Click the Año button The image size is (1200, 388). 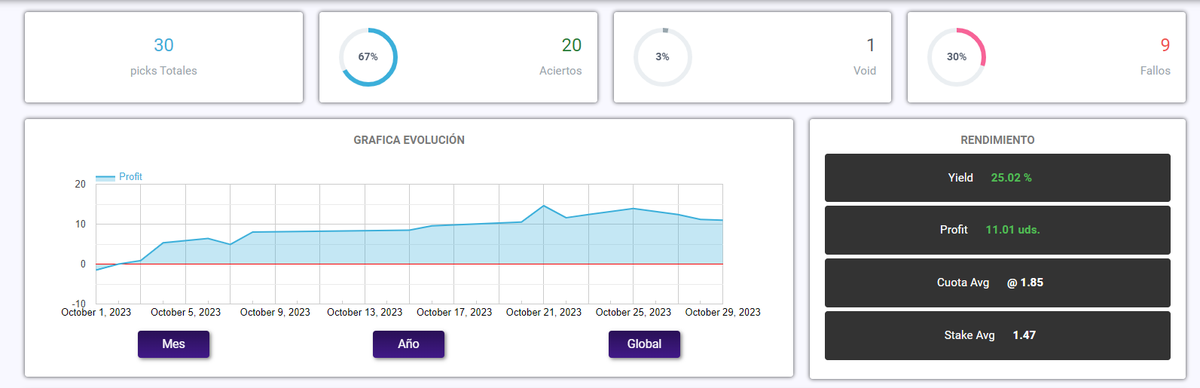coord(408,344)
